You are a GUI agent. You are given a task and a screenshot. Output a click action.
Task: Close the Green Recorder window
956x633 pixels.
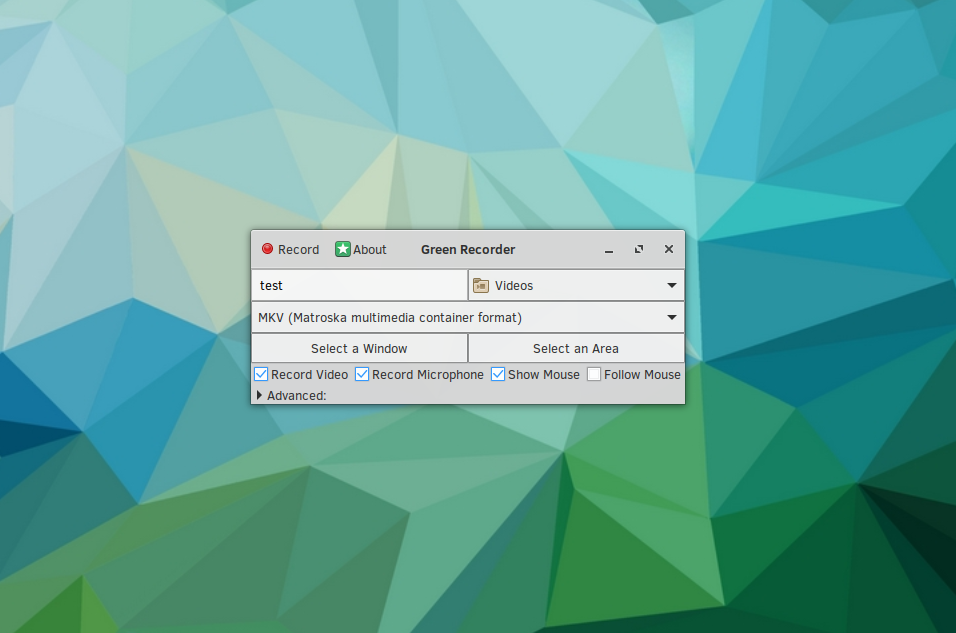tap(669, 249)
